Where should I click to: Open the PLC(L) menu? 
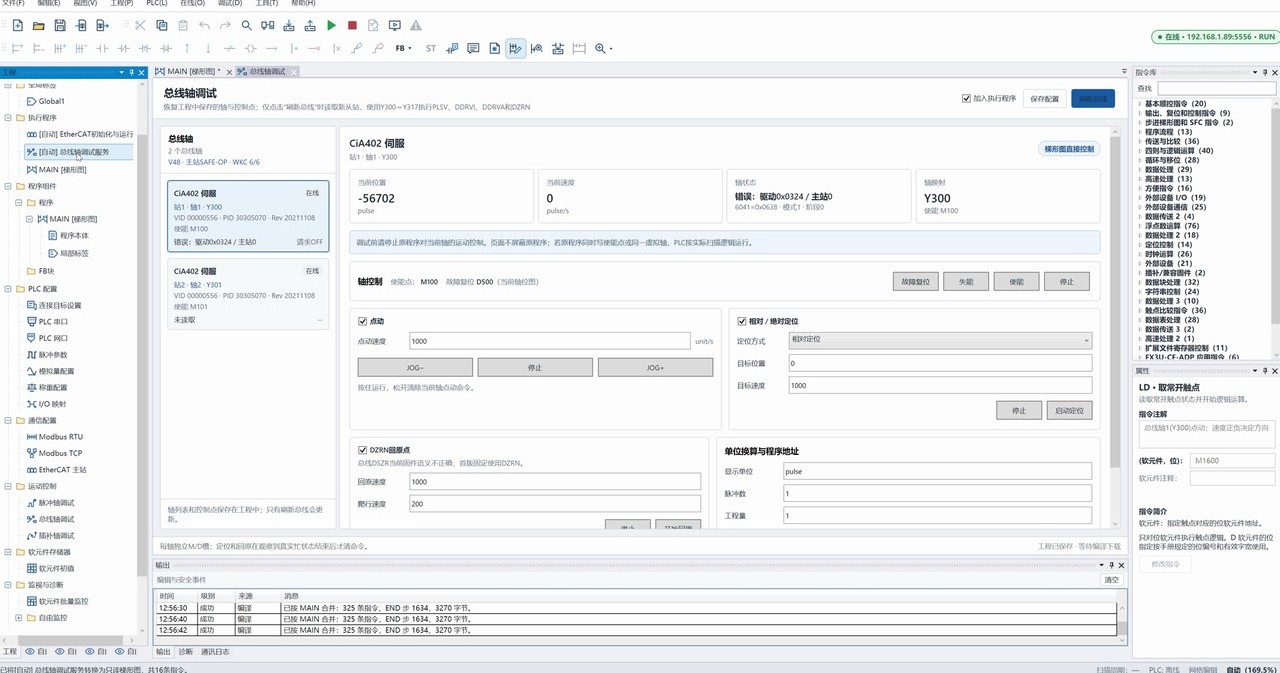(157, 4)
